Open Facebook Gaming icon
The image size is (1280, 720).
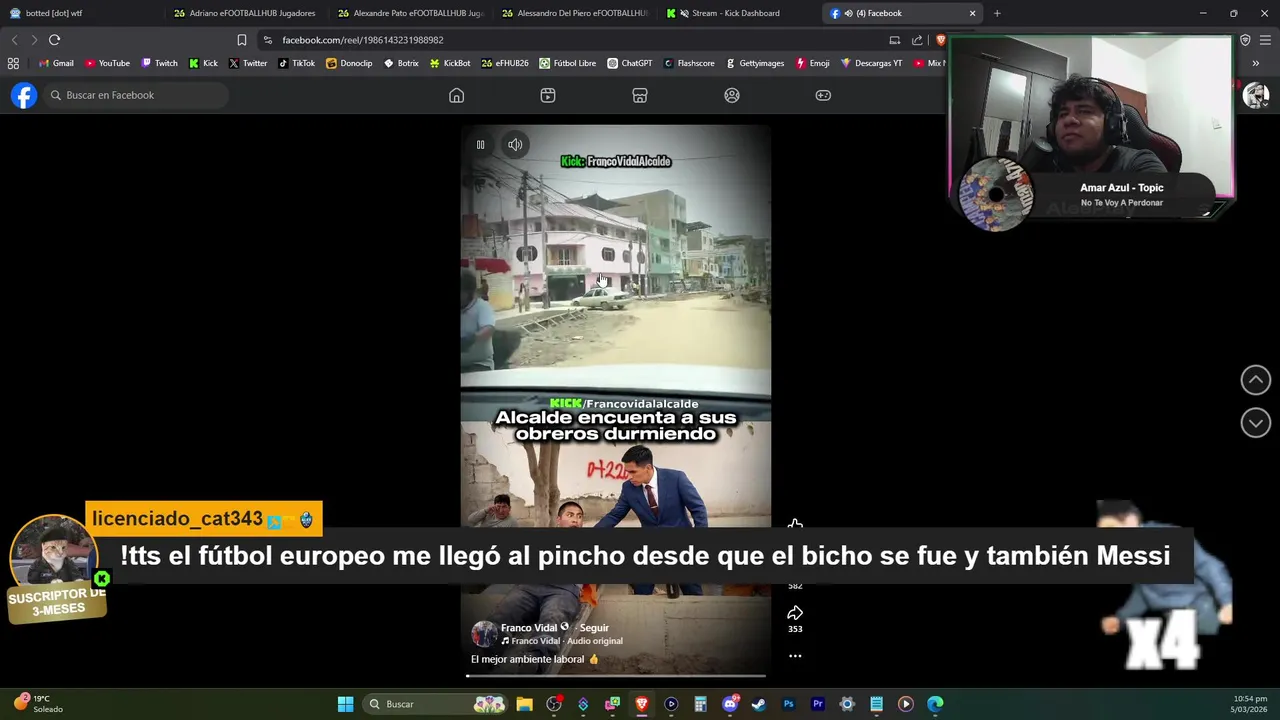pyautogui.click(x=823, y=95)
